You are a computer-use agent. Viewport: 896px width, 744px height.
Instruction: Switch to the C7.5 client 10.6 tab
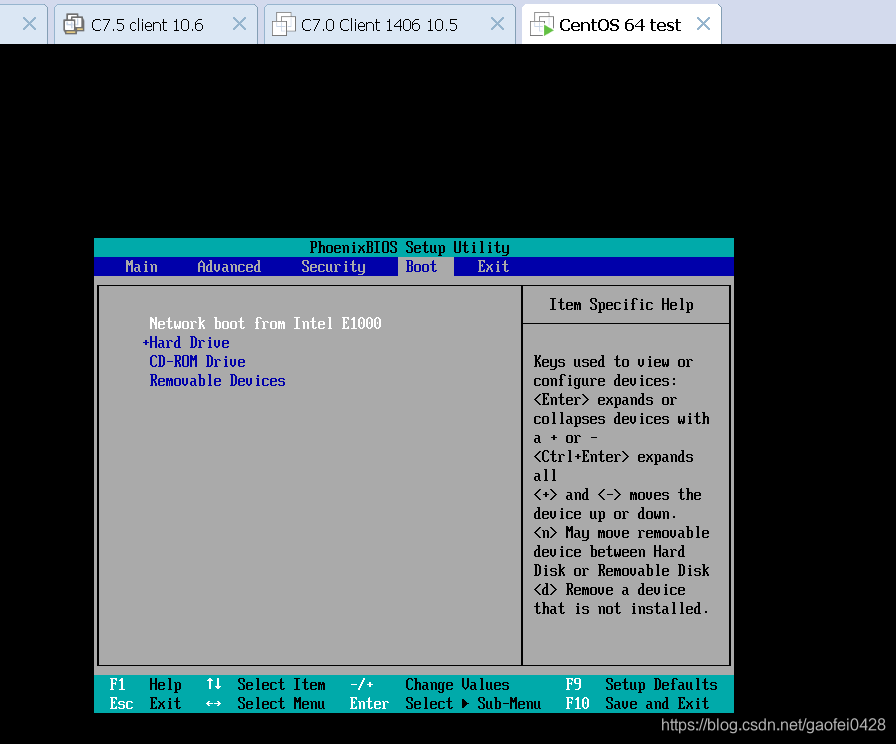click(x=156, y=25)
